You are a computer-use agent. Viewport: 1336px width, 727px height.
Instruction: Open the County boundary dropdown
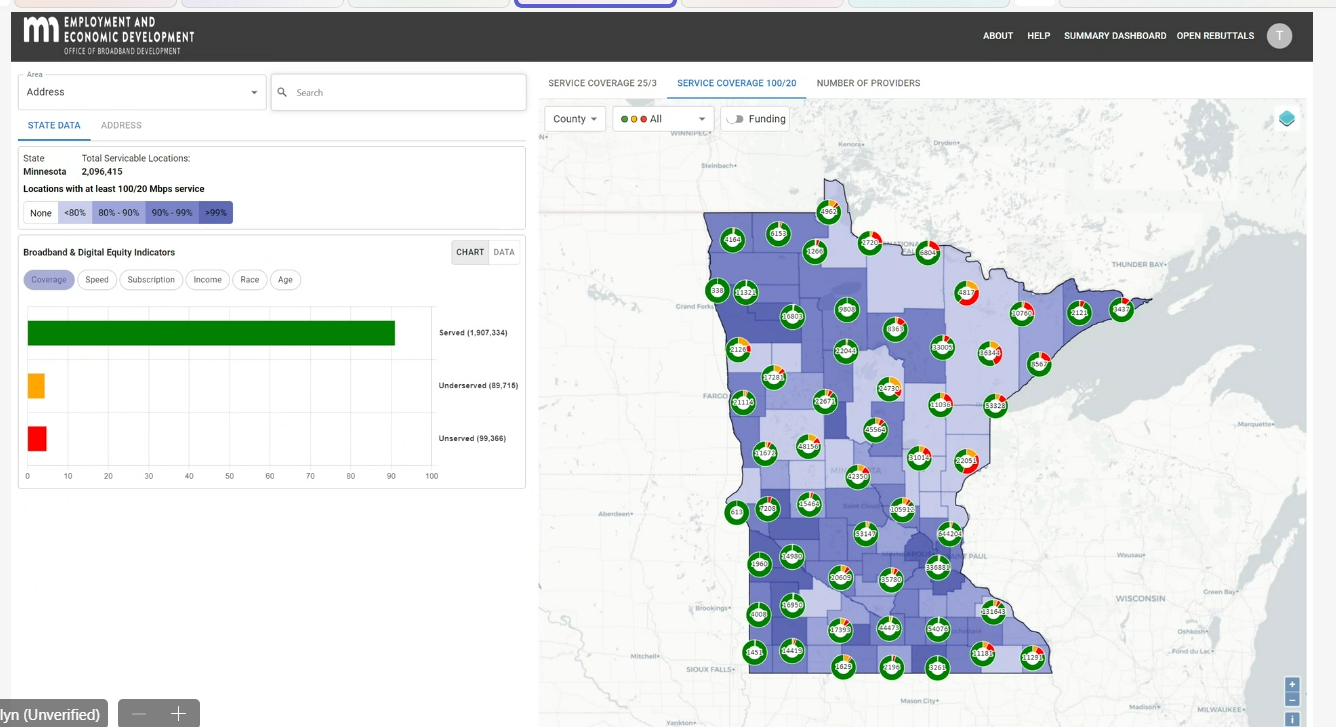[575, 119]
